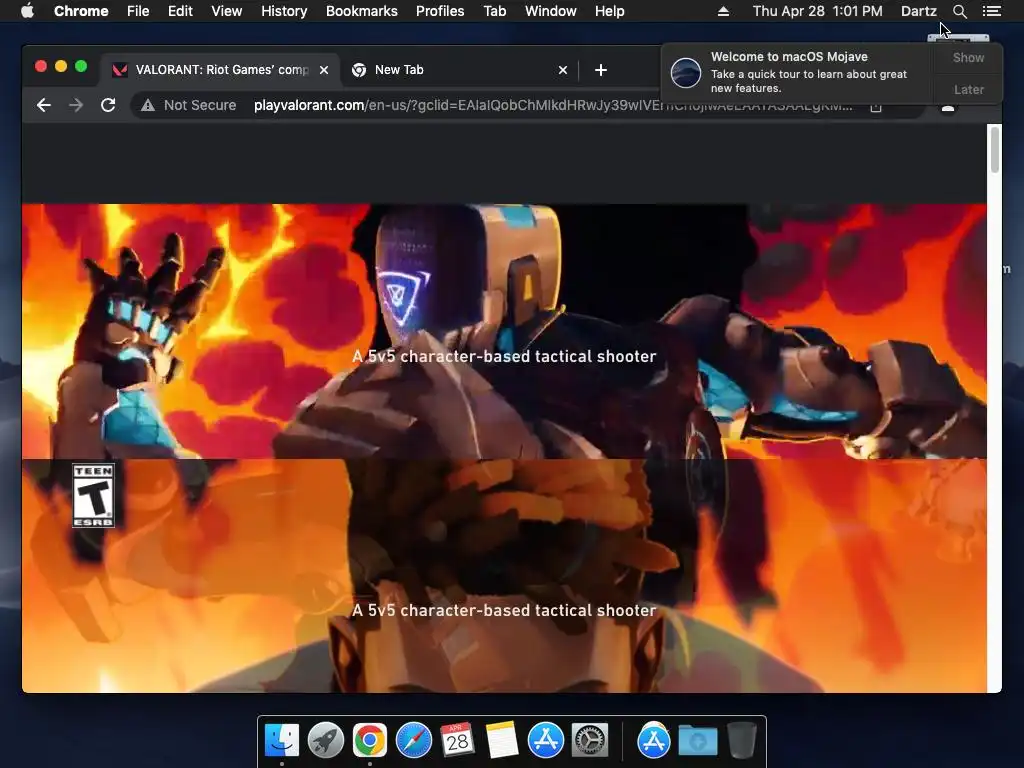Image resolution: width=1024 pixels, height=768 pixels.
Task: Open the Bookmarks menu
Action: click(362, 11)
